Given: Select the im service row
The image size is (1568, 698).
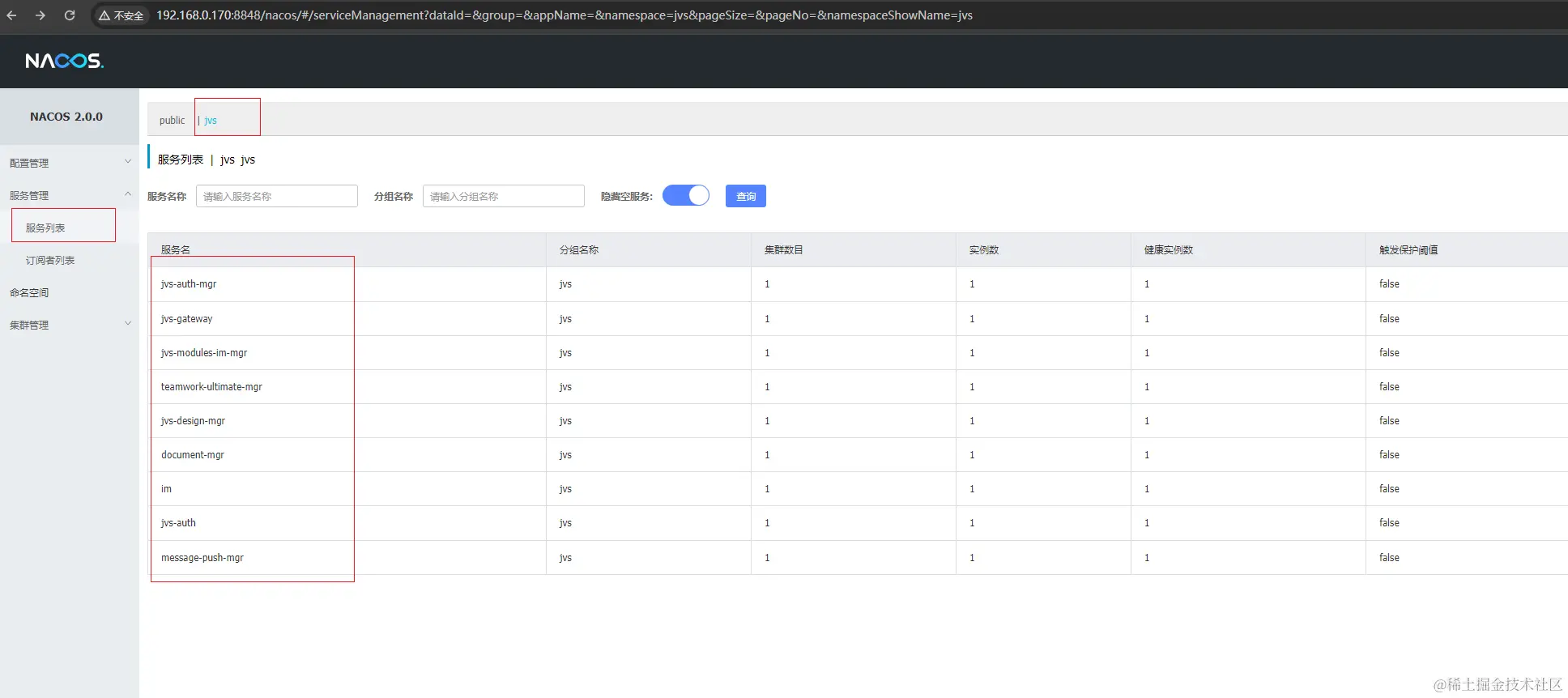Looking at the screenshot, I should click(x=858, y=489).
